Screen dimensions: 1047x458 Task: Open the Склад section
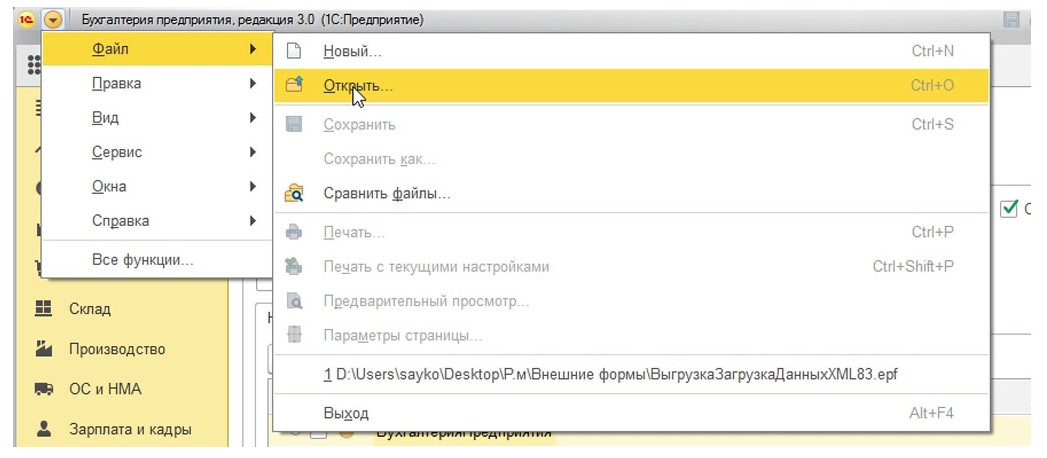pos(89,309)
